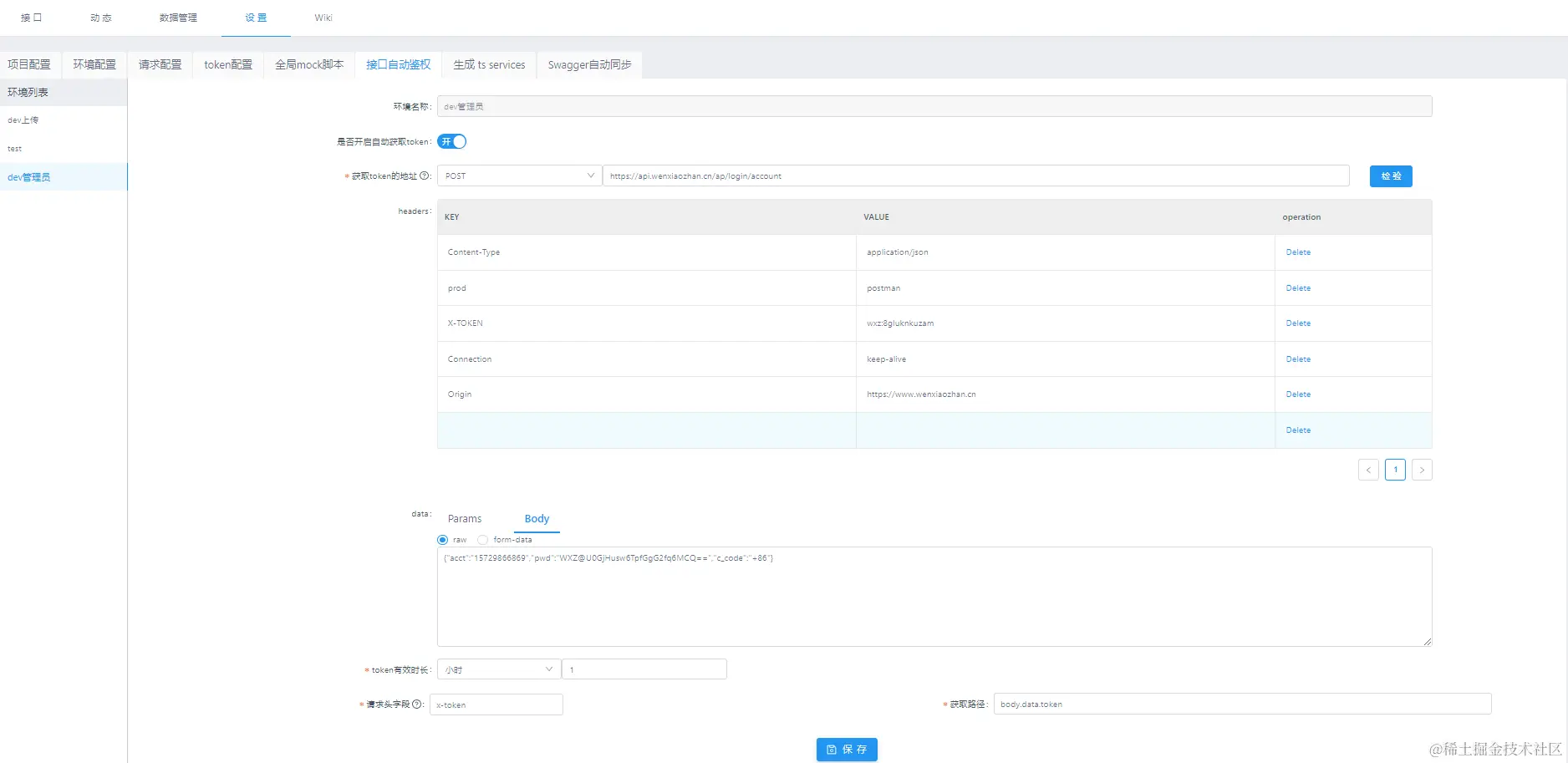Click Delete on the empty header row

click(1298, 430)
